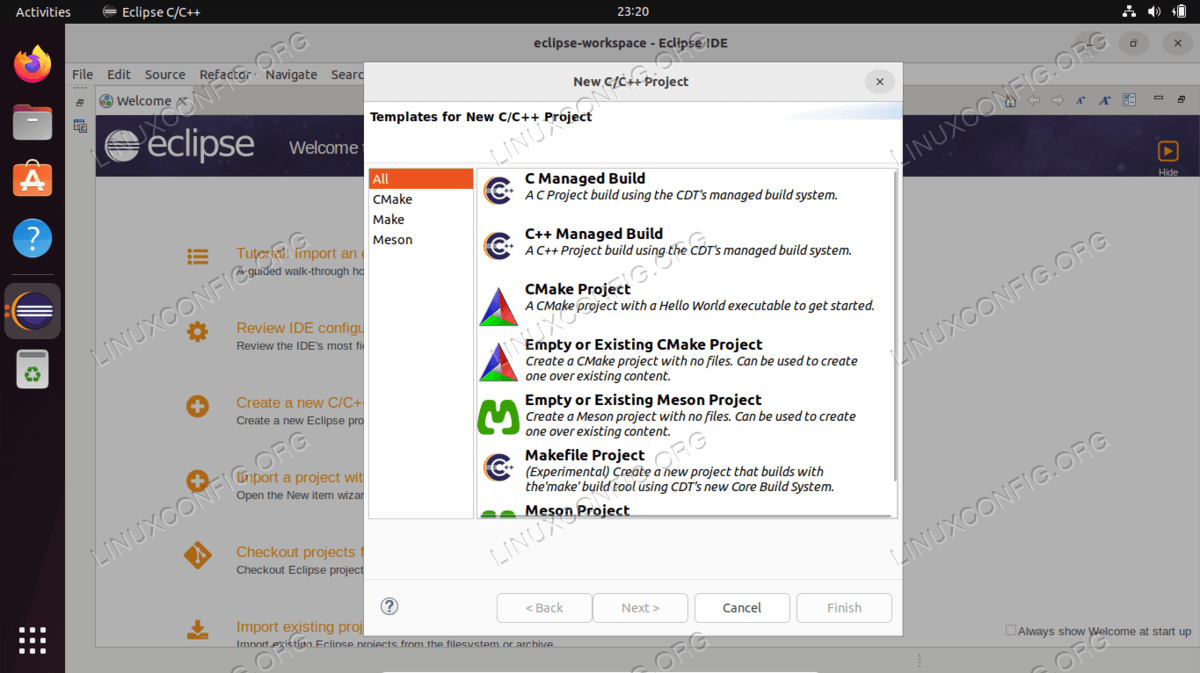This screenshot has height=673, width=1200.
Task: Select the C Managed Build template icon
Action: (498, 190)
